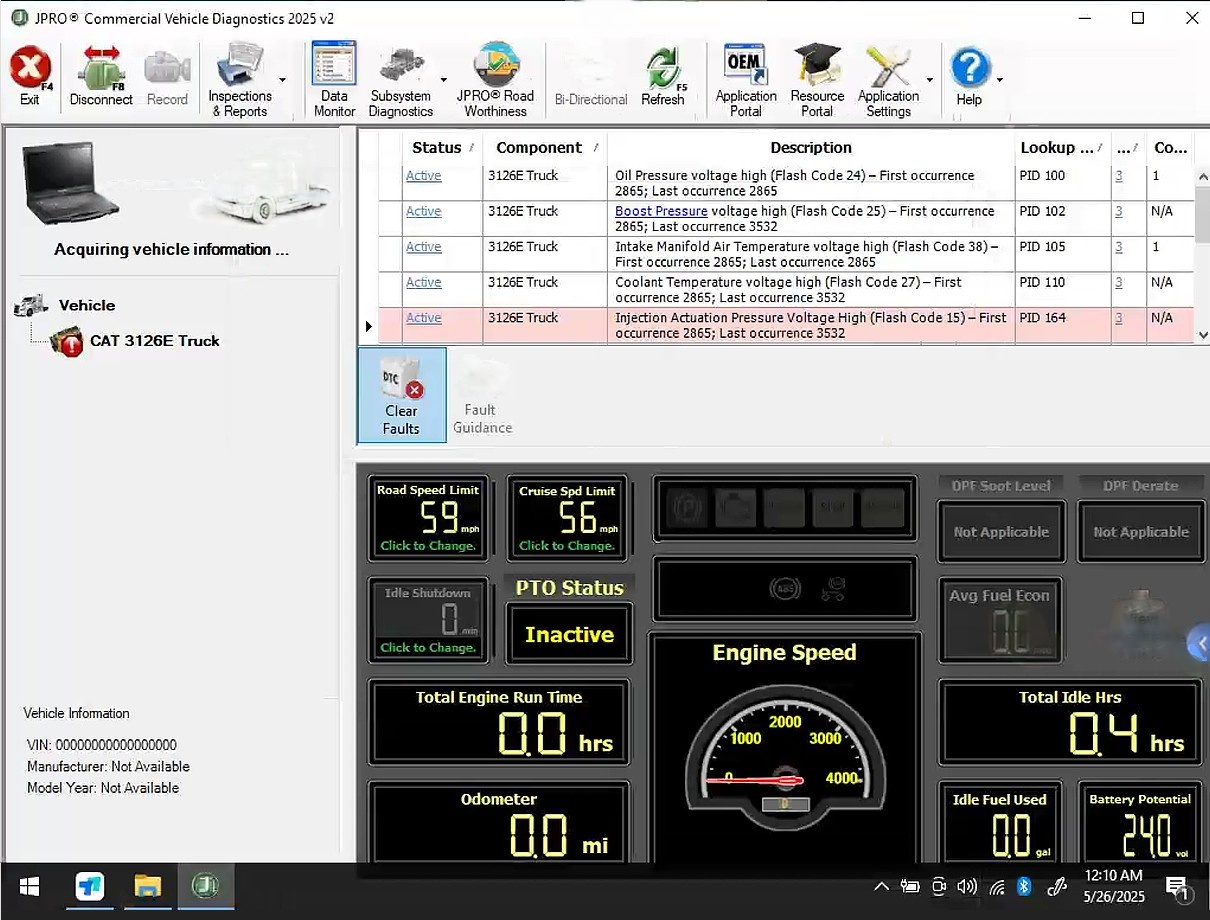Click the Co... column header
Image resolution: width=1210 pixels, height=920 pixels.
(1170, 147)
